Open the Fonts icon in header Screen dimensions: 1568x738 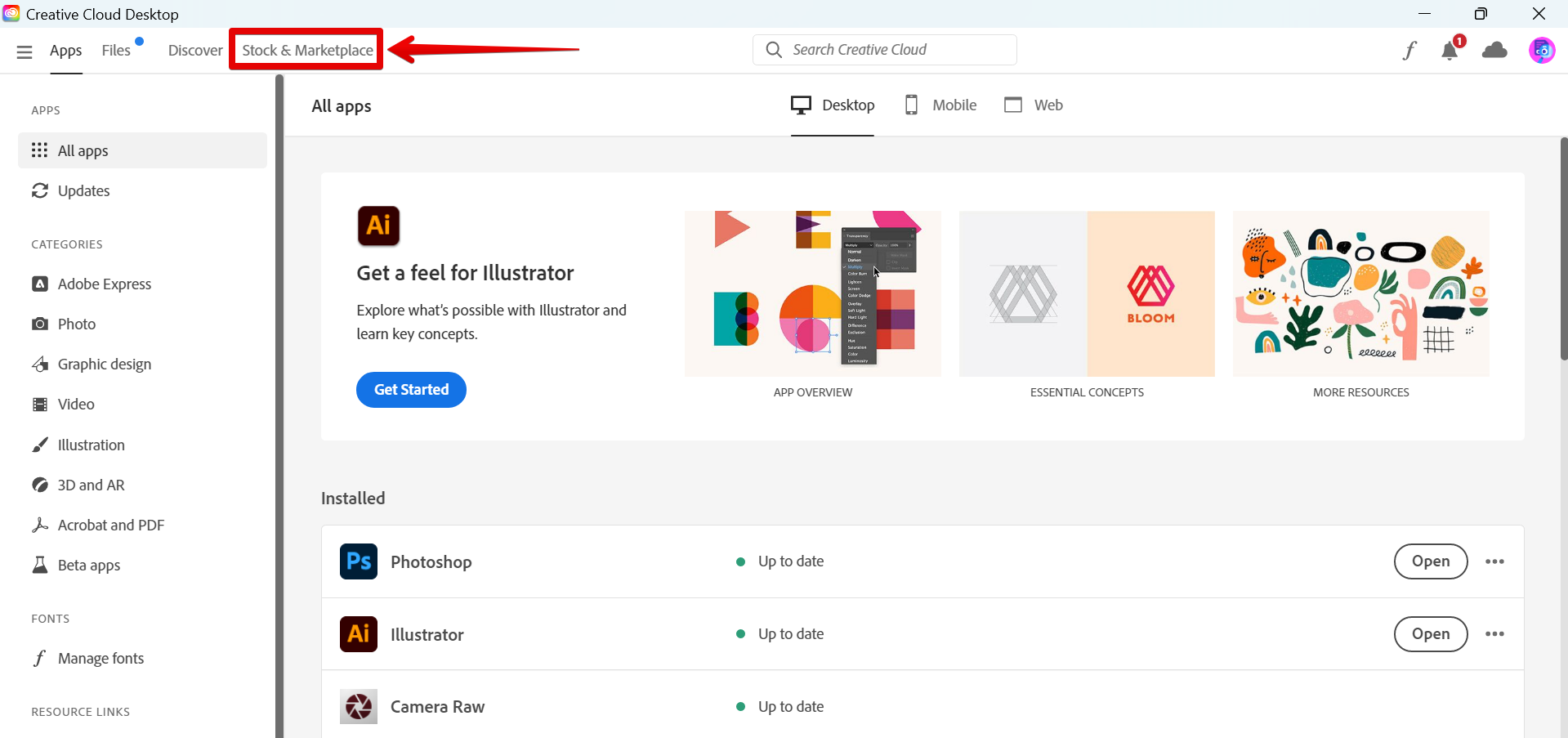(x=1409, y=51)
